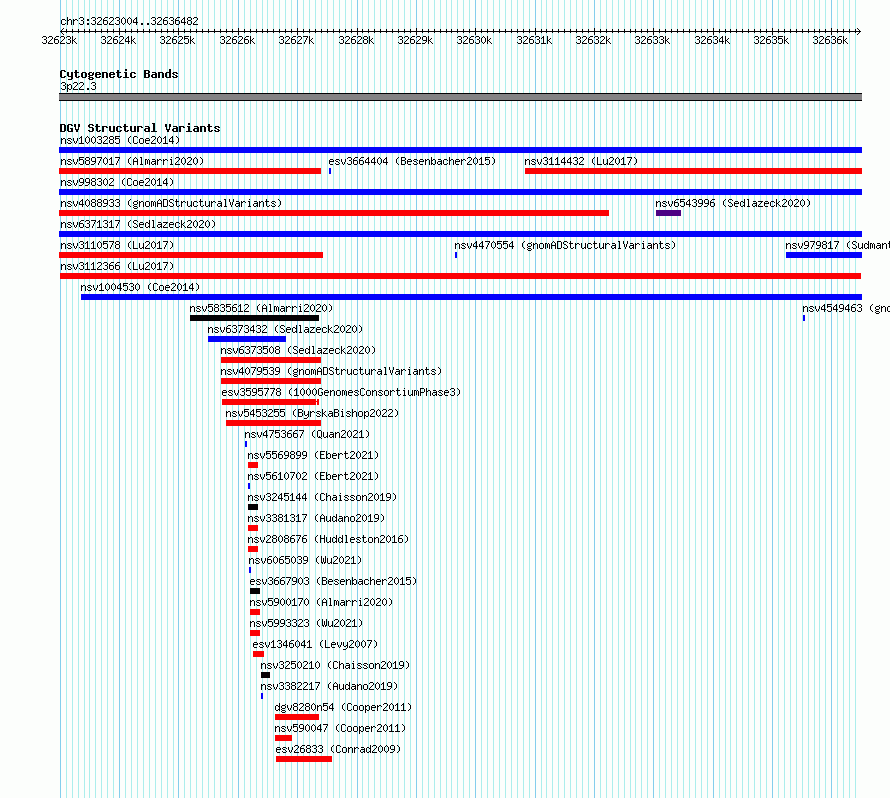
Task: Click nsv4549463 variant label
Action: (846, 308)
